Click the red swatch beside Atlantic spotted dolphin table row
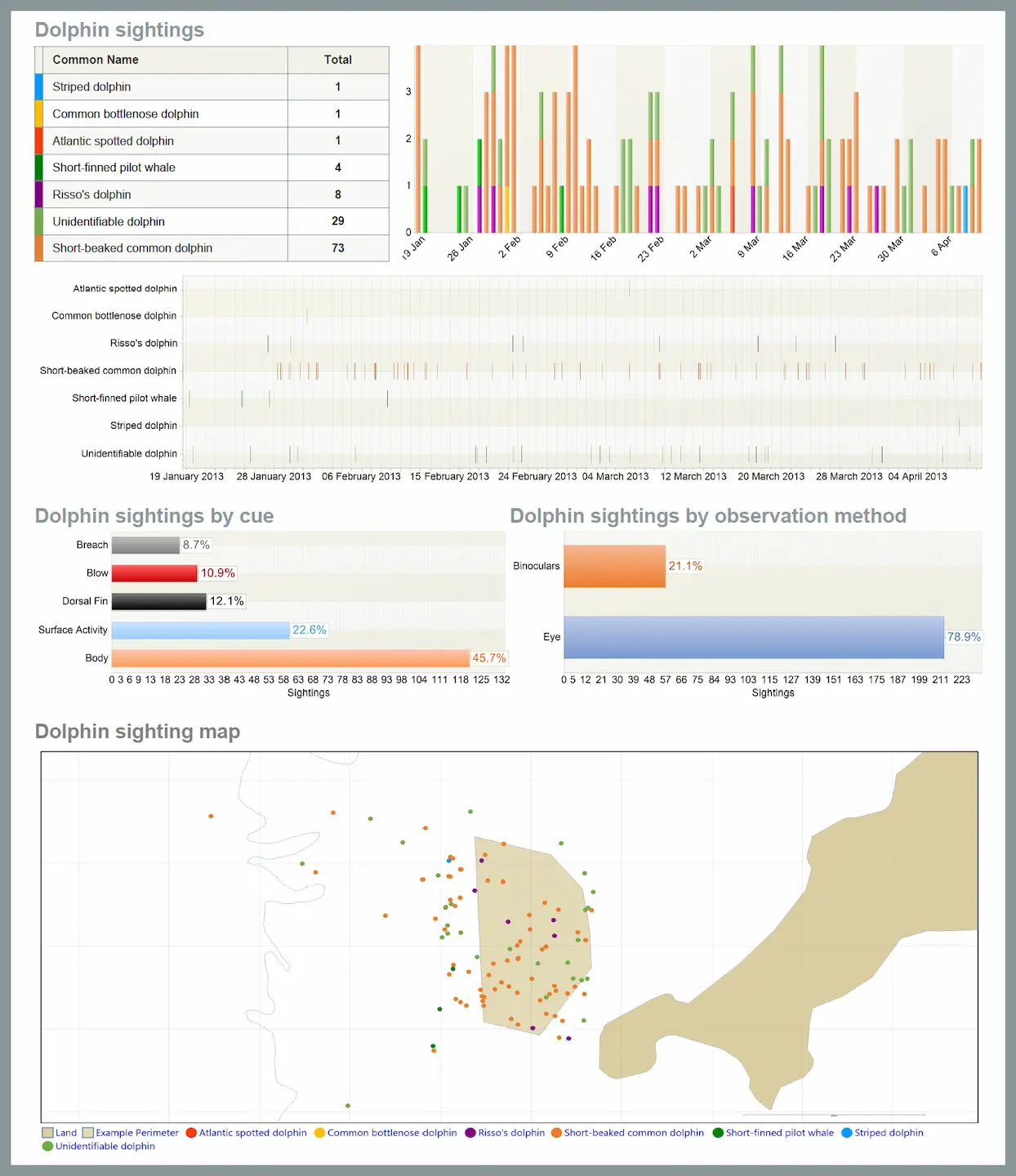The image size is (1016, 1176). tap(38, 140)
